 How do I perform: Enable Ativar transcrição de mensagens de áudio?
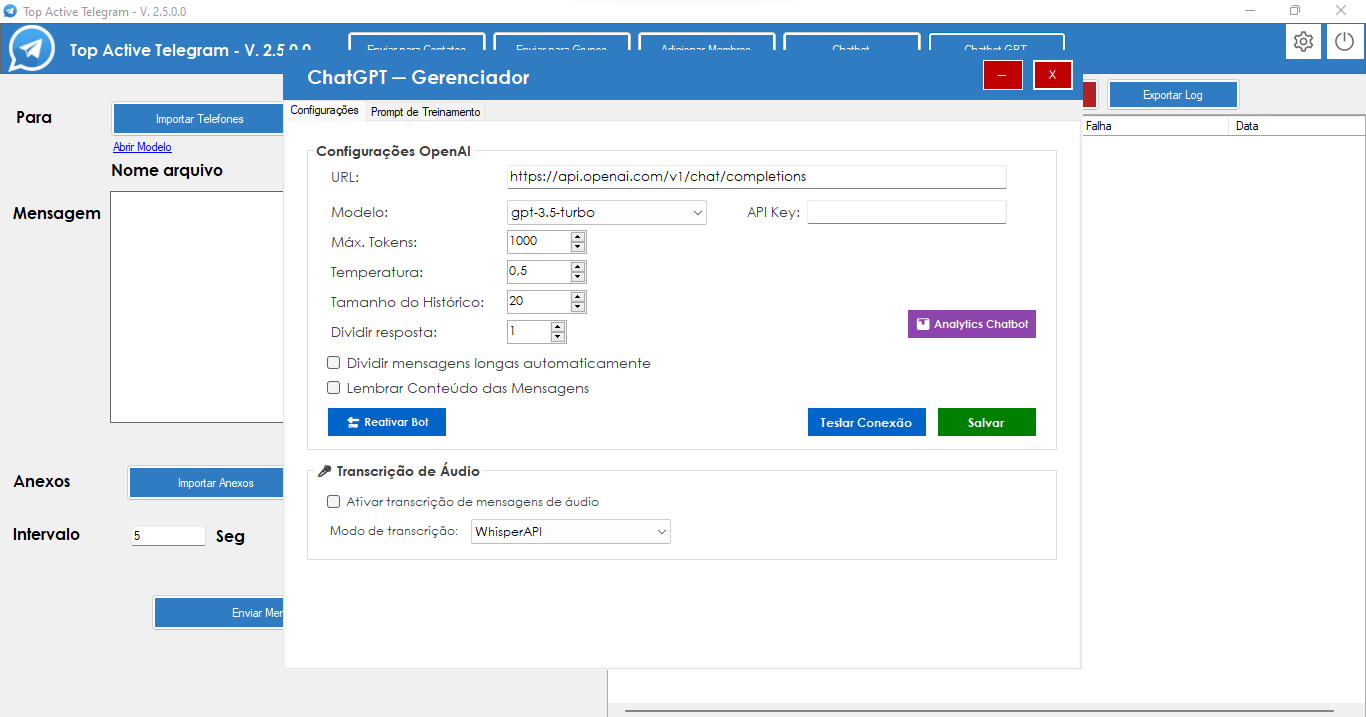[334, 502]
